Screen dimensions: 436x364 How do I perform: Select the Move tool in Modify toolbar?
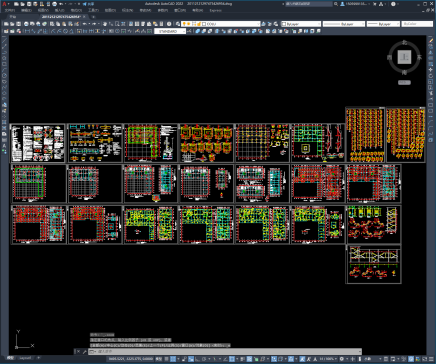430,70
